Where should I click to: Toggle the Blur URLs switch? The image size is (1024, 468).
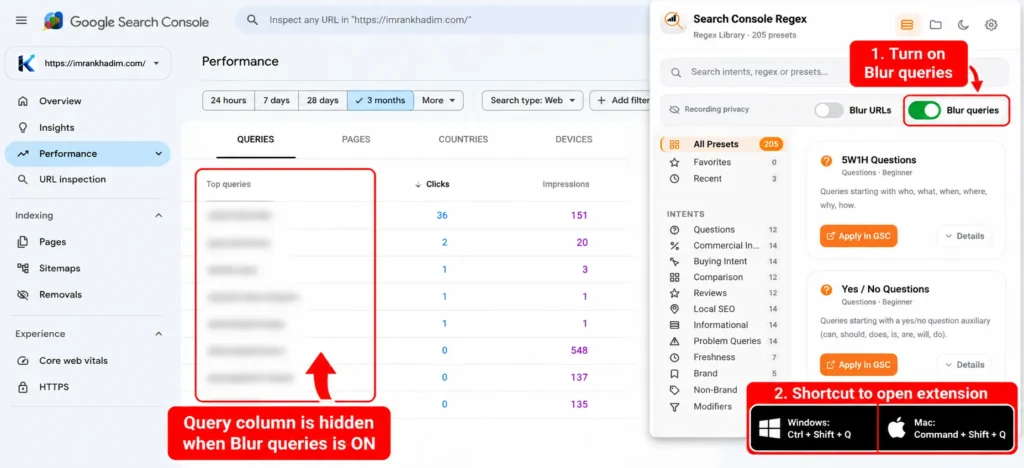click(829, 110)
